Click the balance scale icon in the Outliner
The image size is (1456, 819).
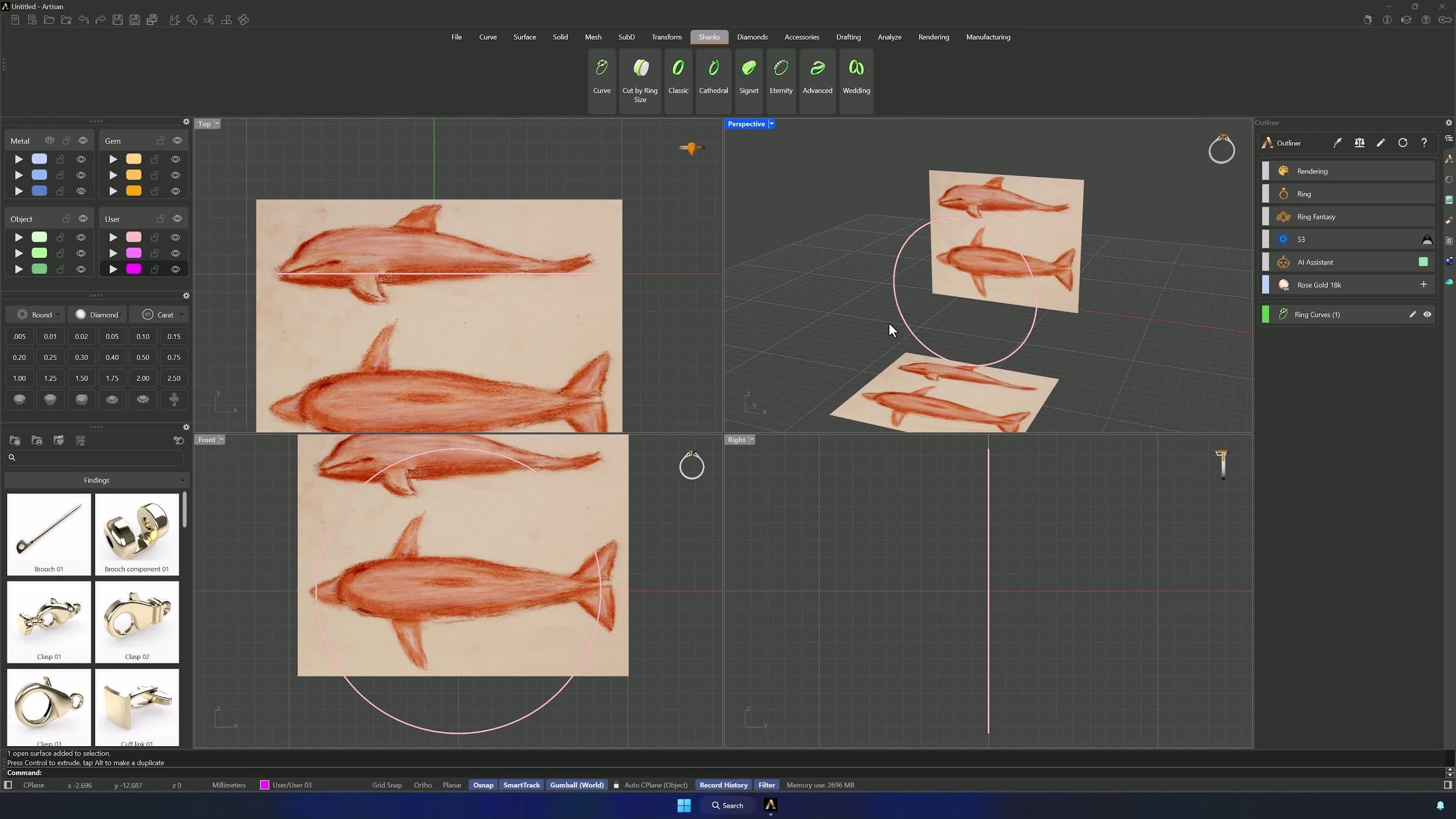click(x=1359, y=143)
